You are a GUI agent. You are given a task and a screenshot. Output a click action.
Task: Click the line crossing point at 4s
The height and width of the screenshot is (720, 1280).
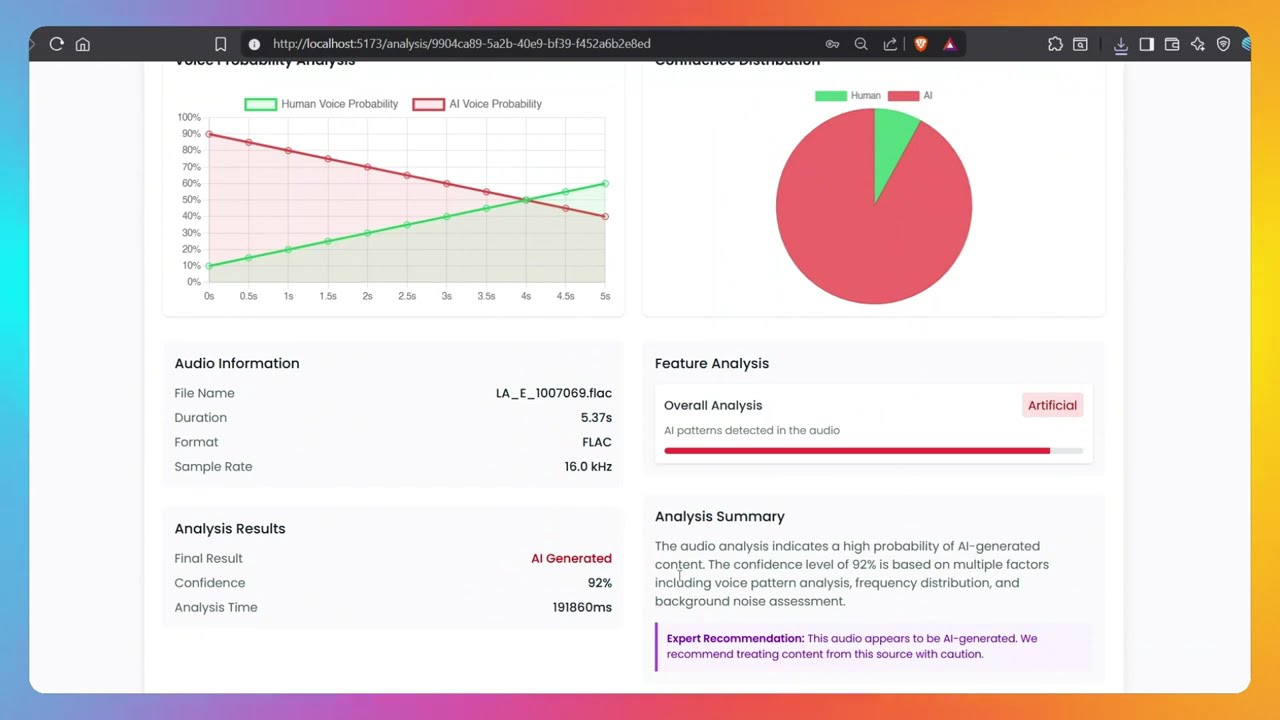[526, 200]
